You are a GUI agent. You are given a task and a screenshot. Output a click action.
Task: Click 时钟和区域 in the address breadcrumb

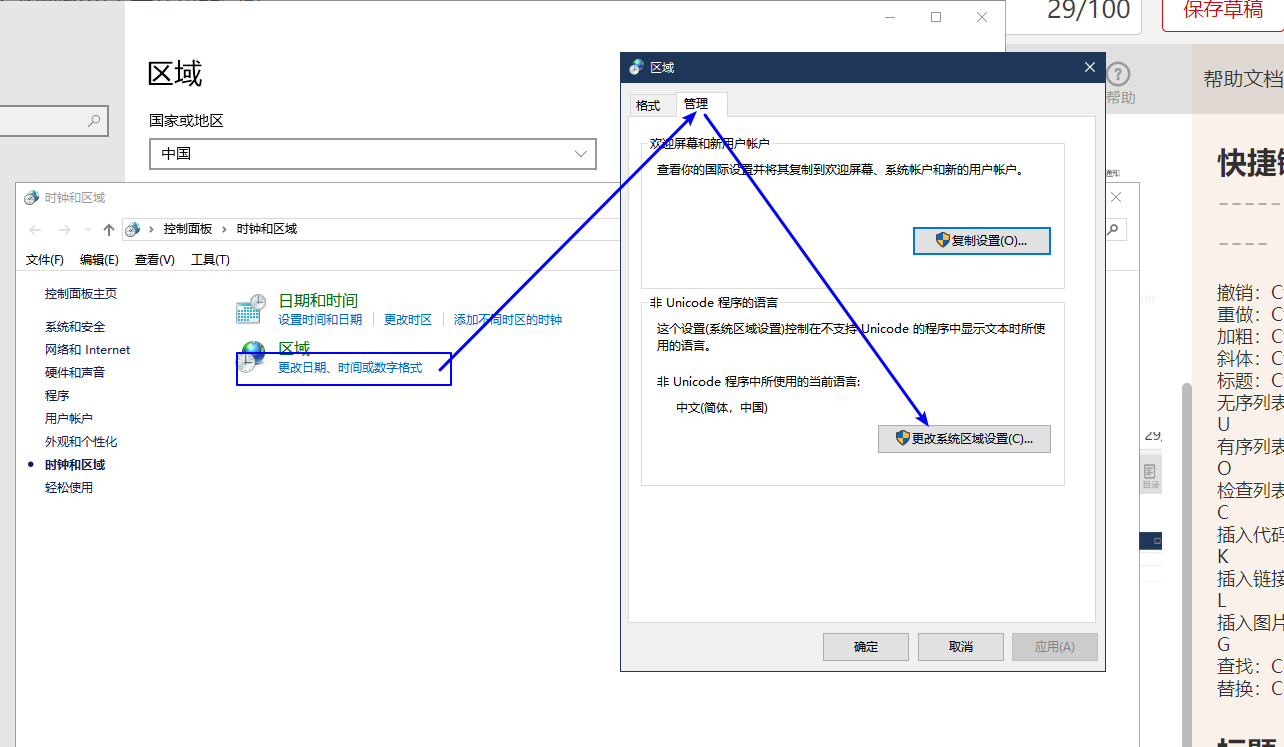[267, 229]
